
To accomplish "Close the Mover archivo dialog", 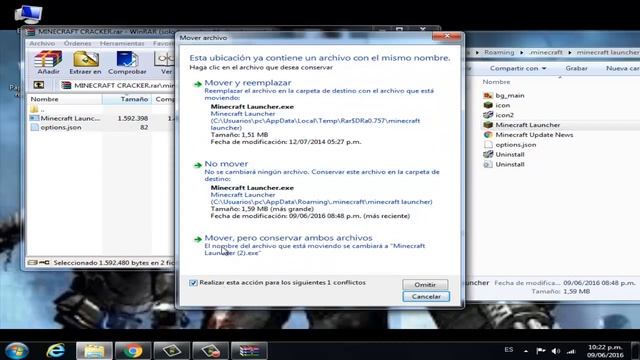I will (x=447, y=37).
